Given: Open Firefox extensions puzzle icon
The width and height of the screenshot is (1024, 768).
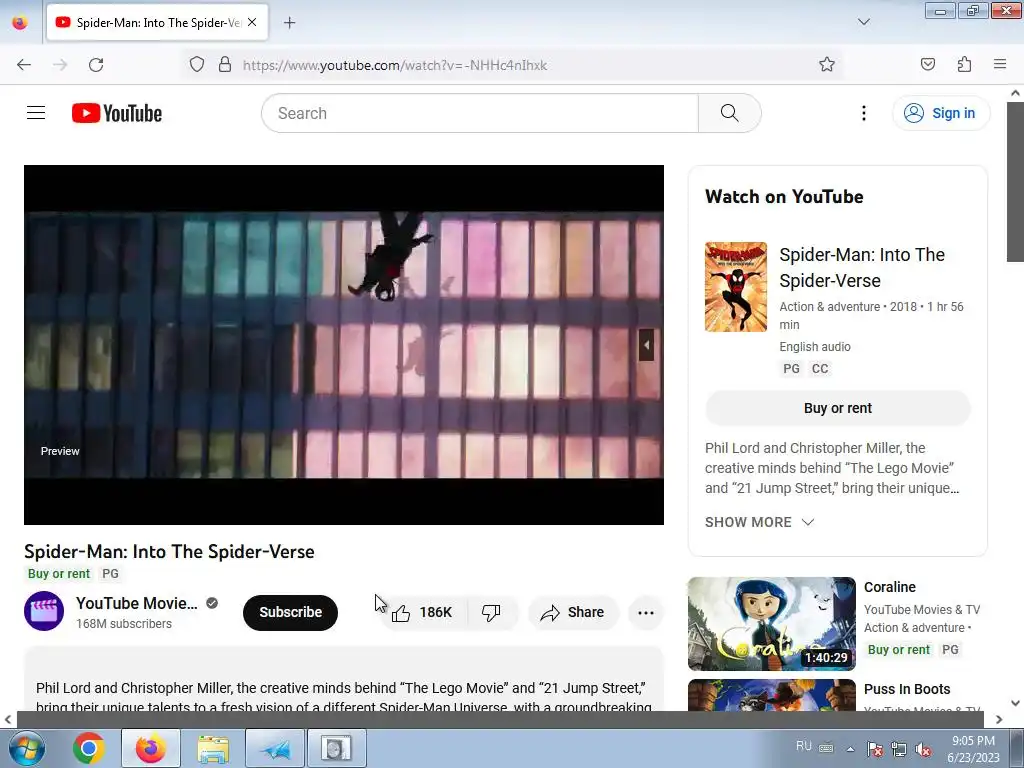Looking at the screenshot, I should coord(964,65).
